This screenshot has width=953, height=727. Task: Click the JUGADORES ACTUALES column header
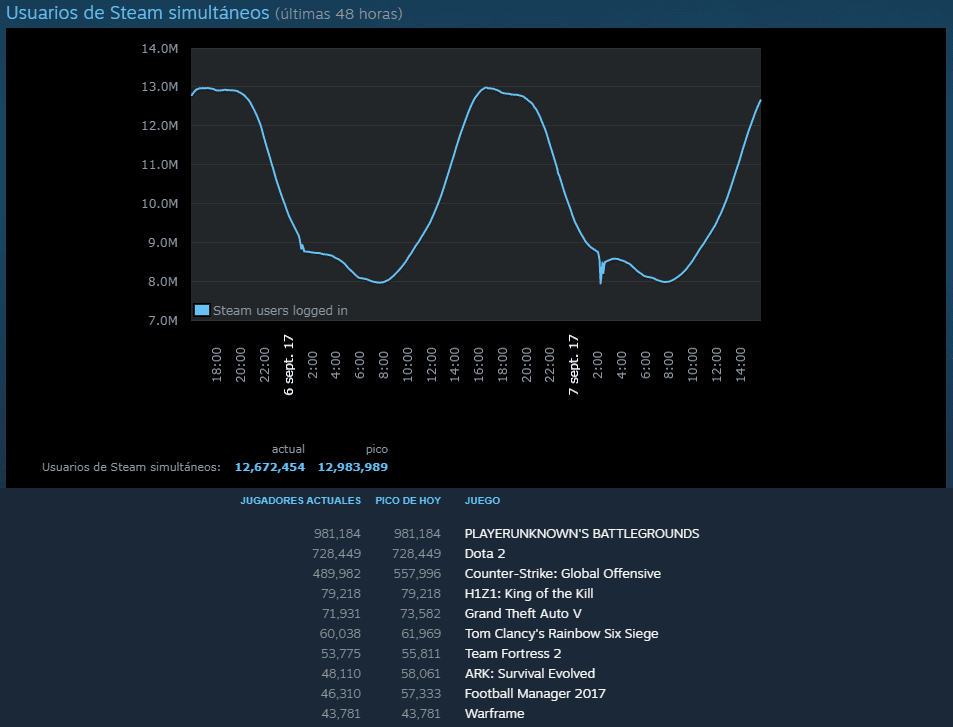[x=300, y=500]
